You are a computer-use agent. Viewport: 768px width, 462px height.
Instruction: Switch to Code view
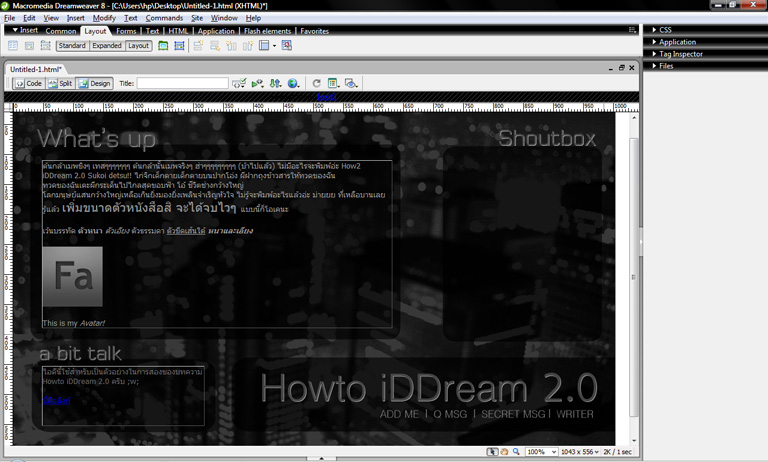point(29,84)
